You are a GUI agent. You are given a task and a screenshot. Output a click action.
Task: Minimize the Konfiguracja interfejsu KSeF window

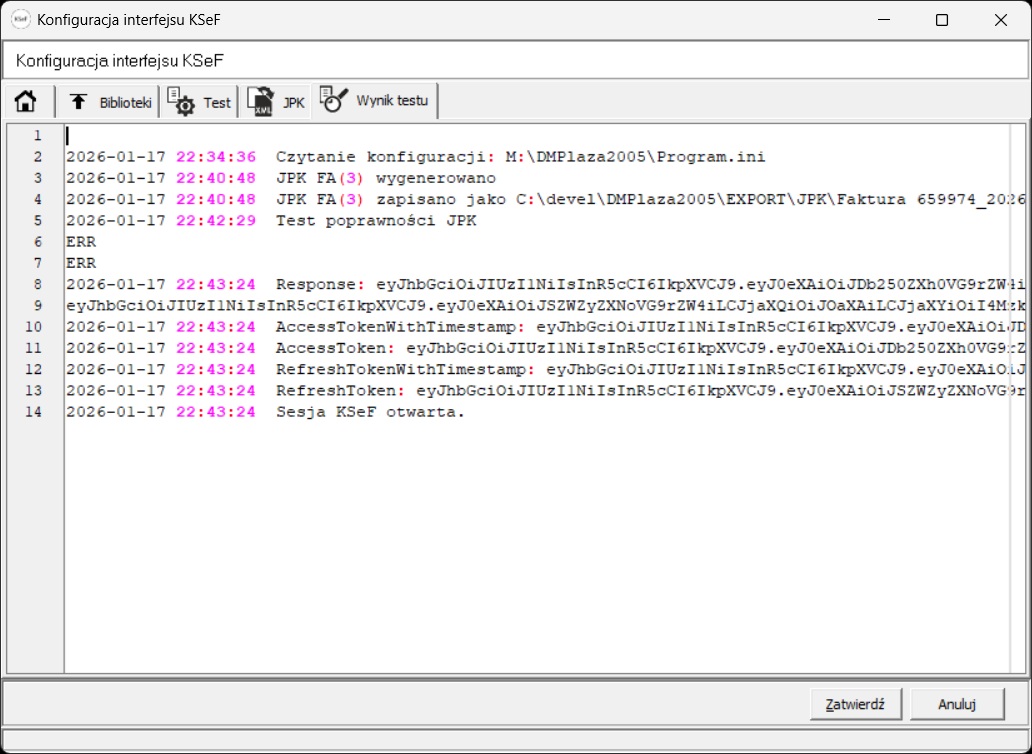883,20
